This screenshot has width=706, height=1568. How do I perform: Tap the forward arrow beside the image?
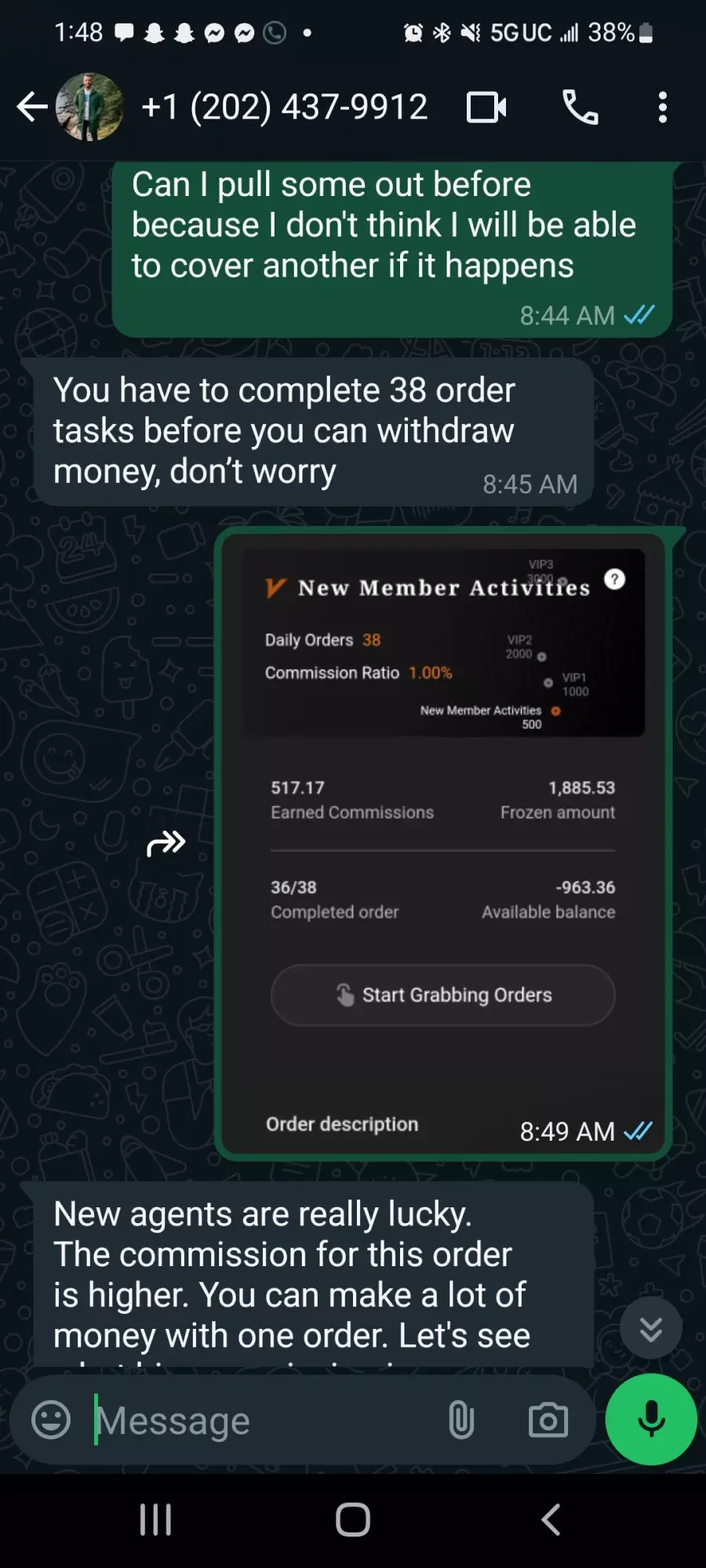pyautogui.click(x=166, y=844)
